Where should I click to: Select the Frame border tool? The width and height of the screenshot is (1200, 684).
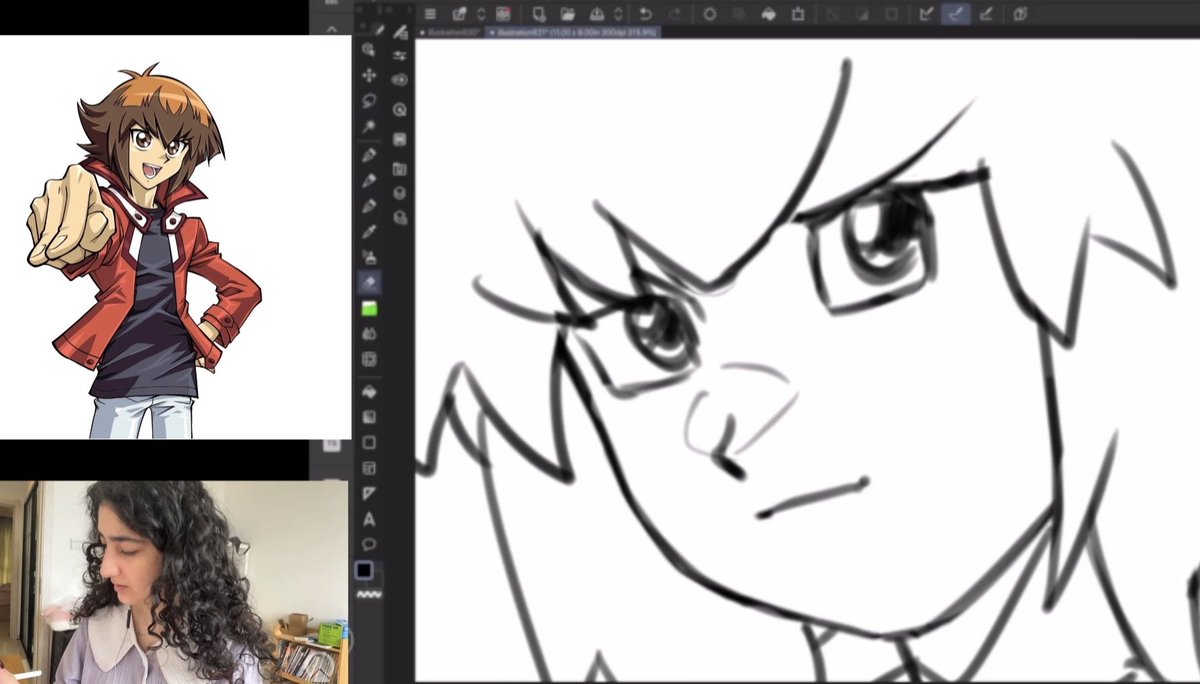[369, 468]
